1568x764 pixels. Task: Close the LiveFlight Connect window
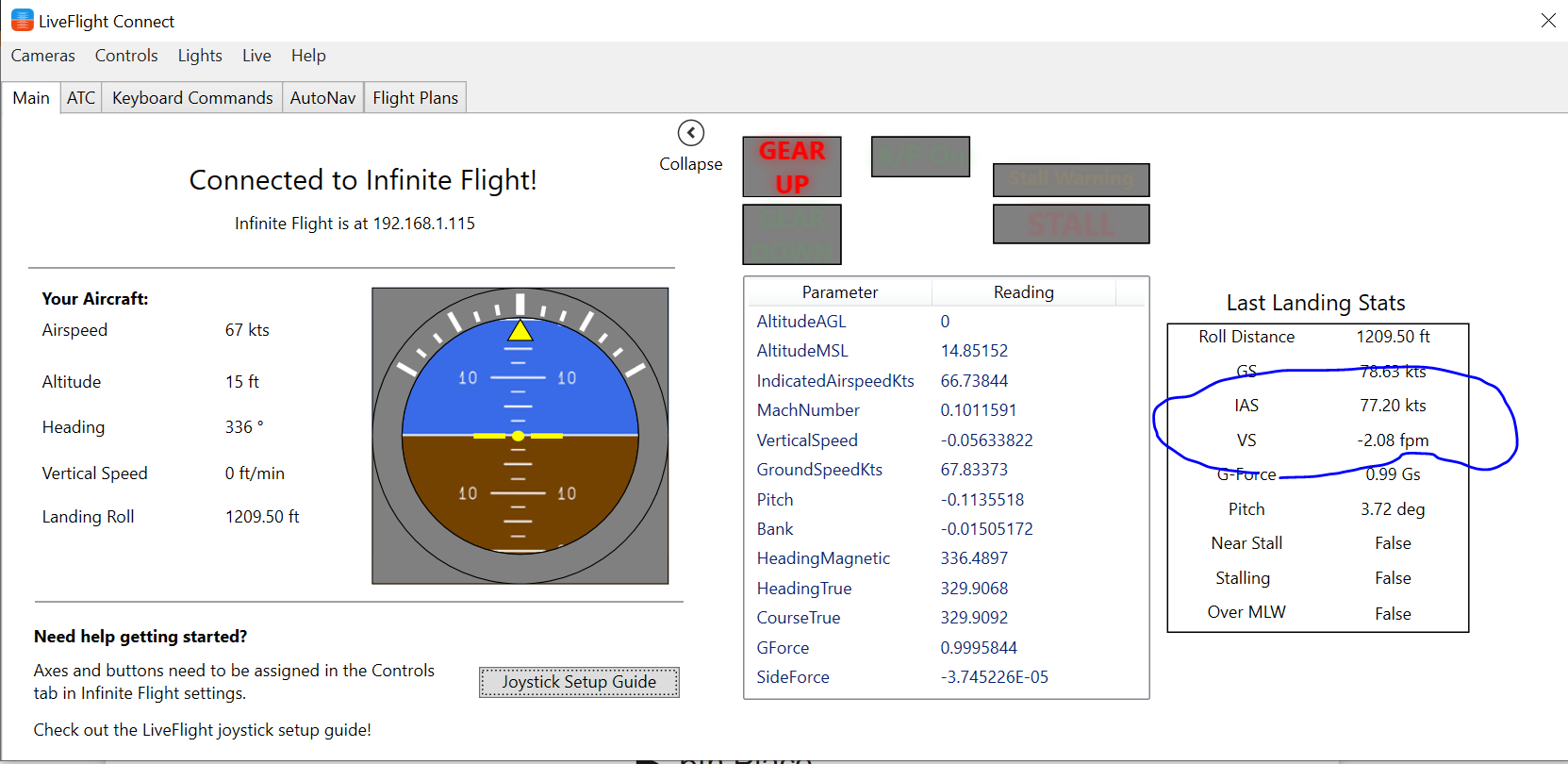tap(1548, 20)
